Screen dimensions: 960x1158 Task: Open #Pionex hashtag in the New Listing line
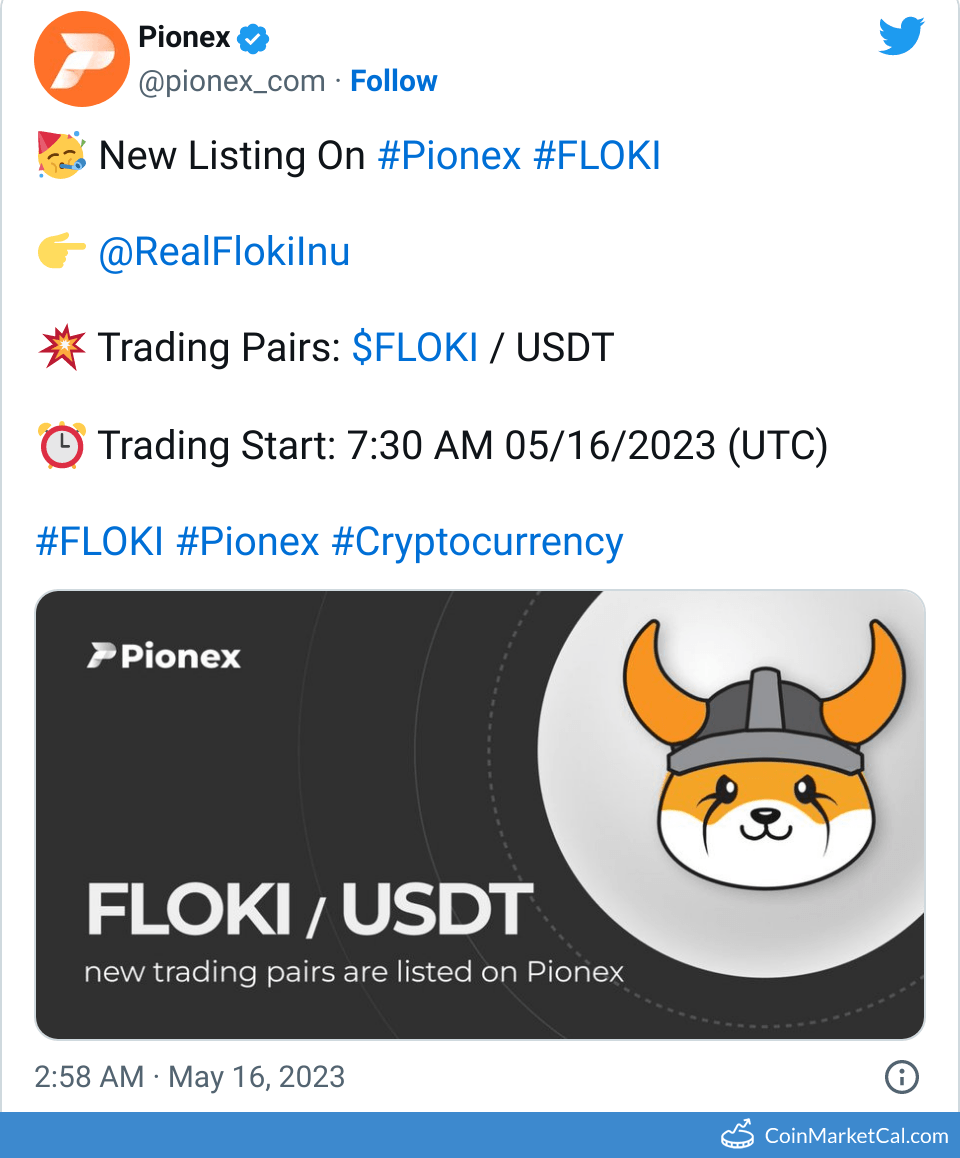click(449, 156)
